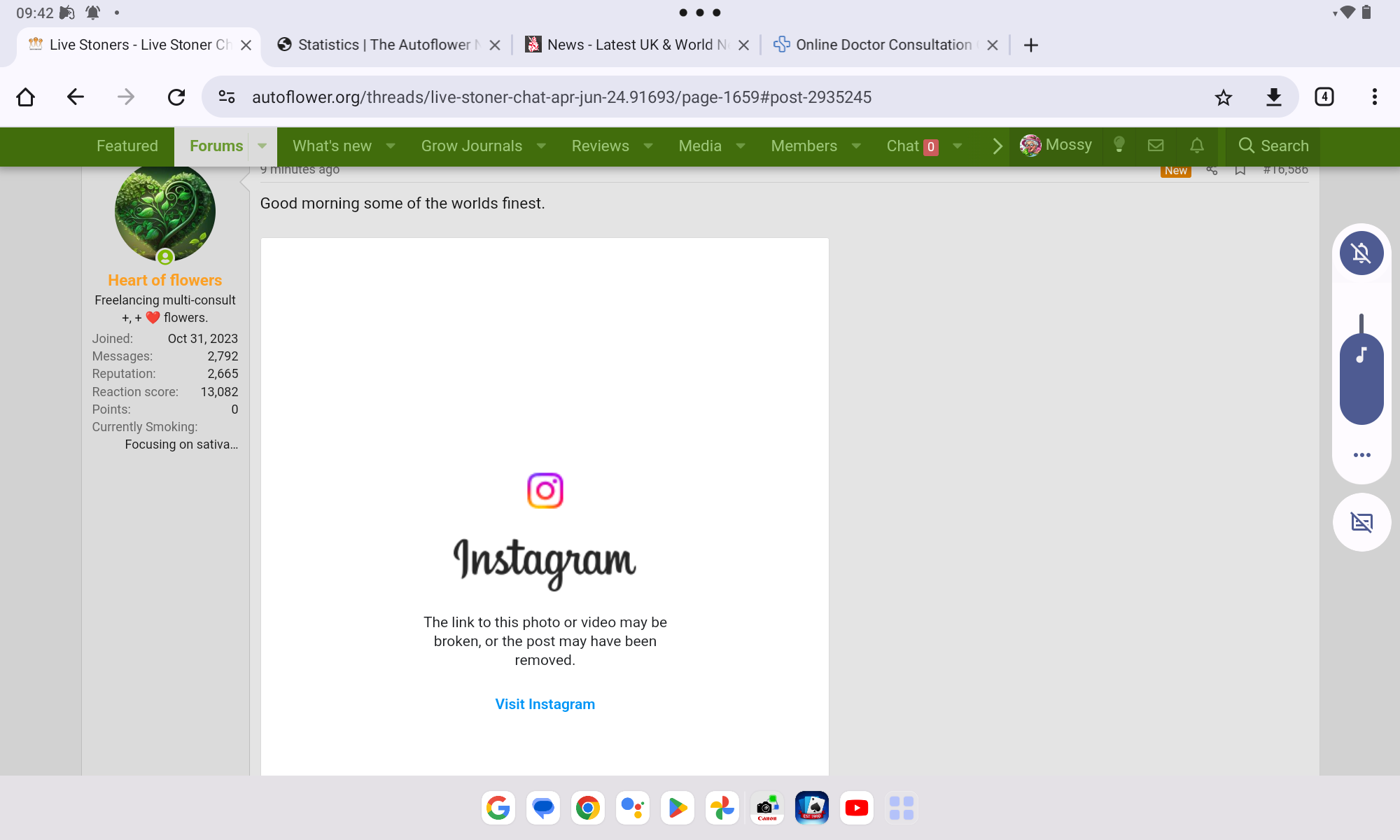Viewport: 1400px width, 840px height.
Task: Open Media section
Action: [700, 146]
